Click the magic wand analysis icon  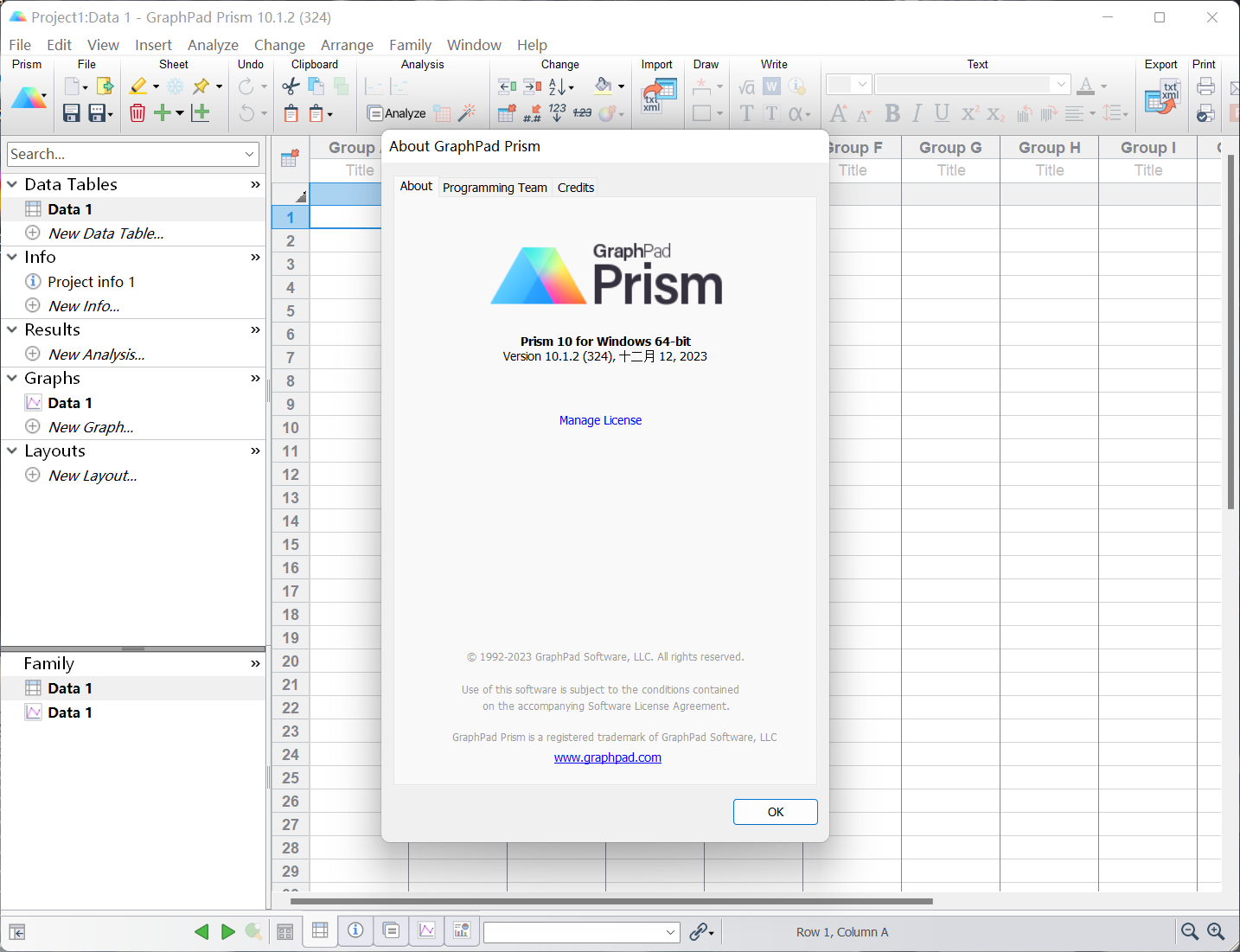tap(467, 113)
